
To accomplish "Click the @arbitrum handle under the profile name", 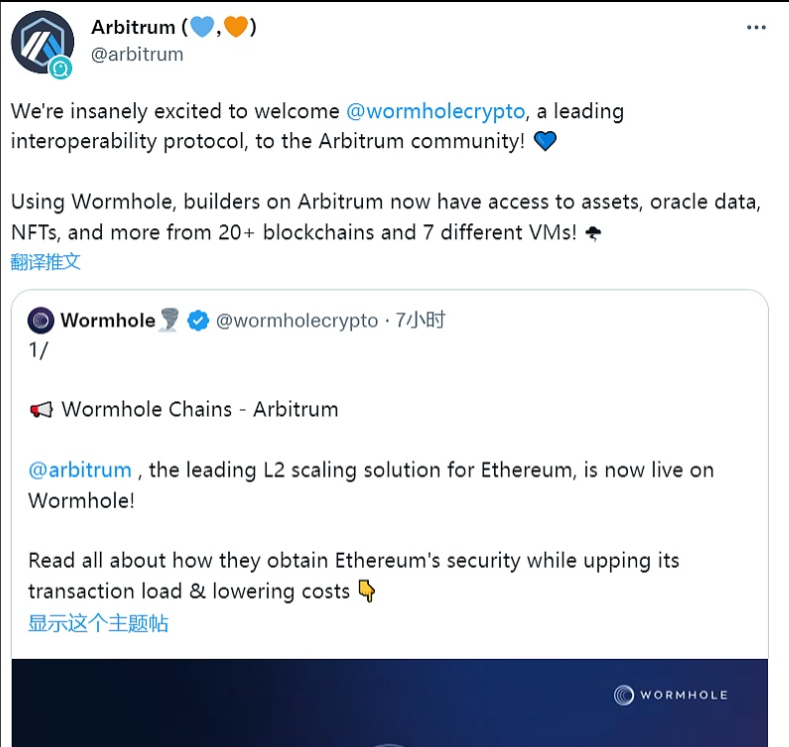I will [x=137, y=54].
